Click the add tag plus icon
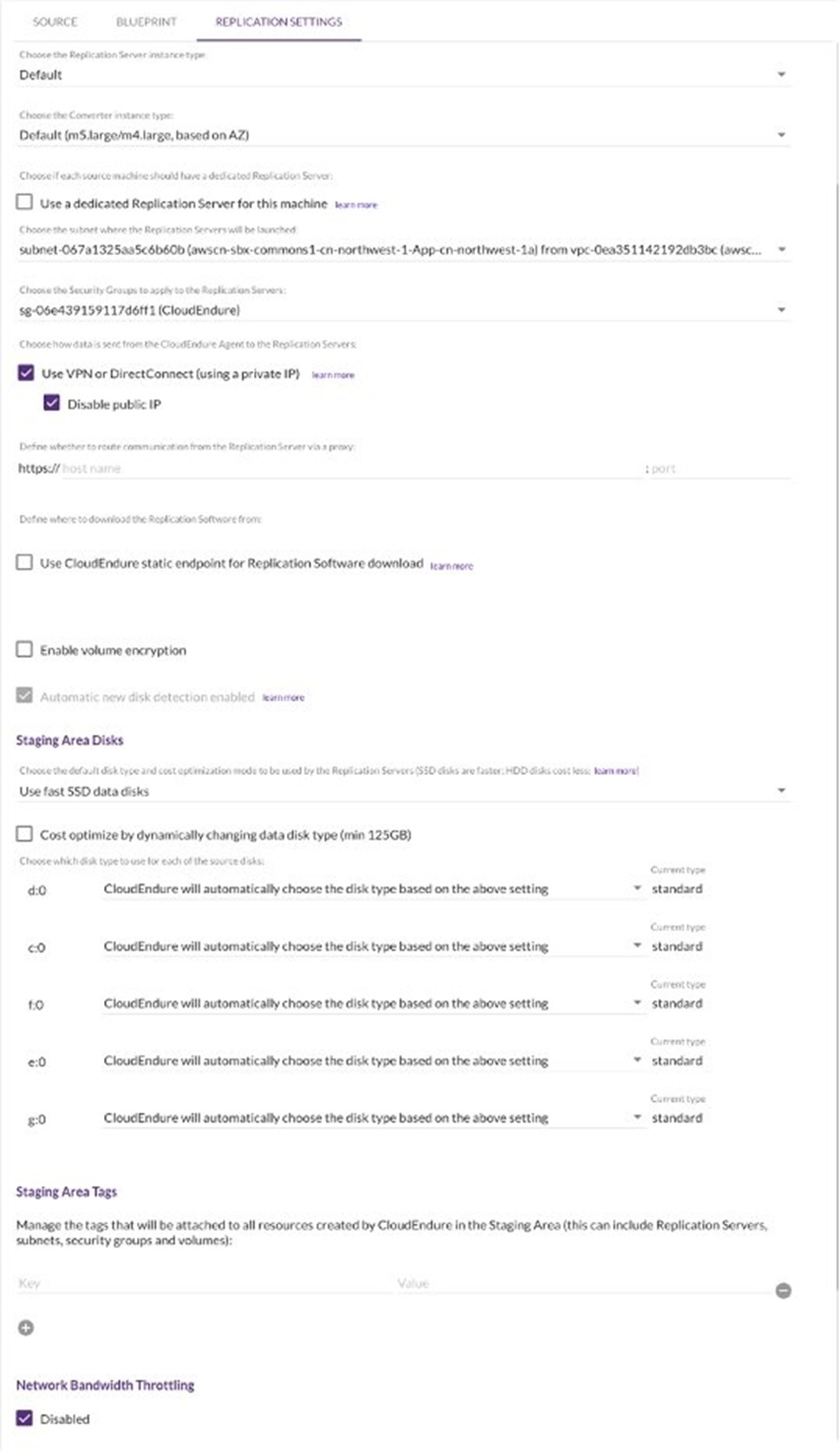 (26, 1327)
